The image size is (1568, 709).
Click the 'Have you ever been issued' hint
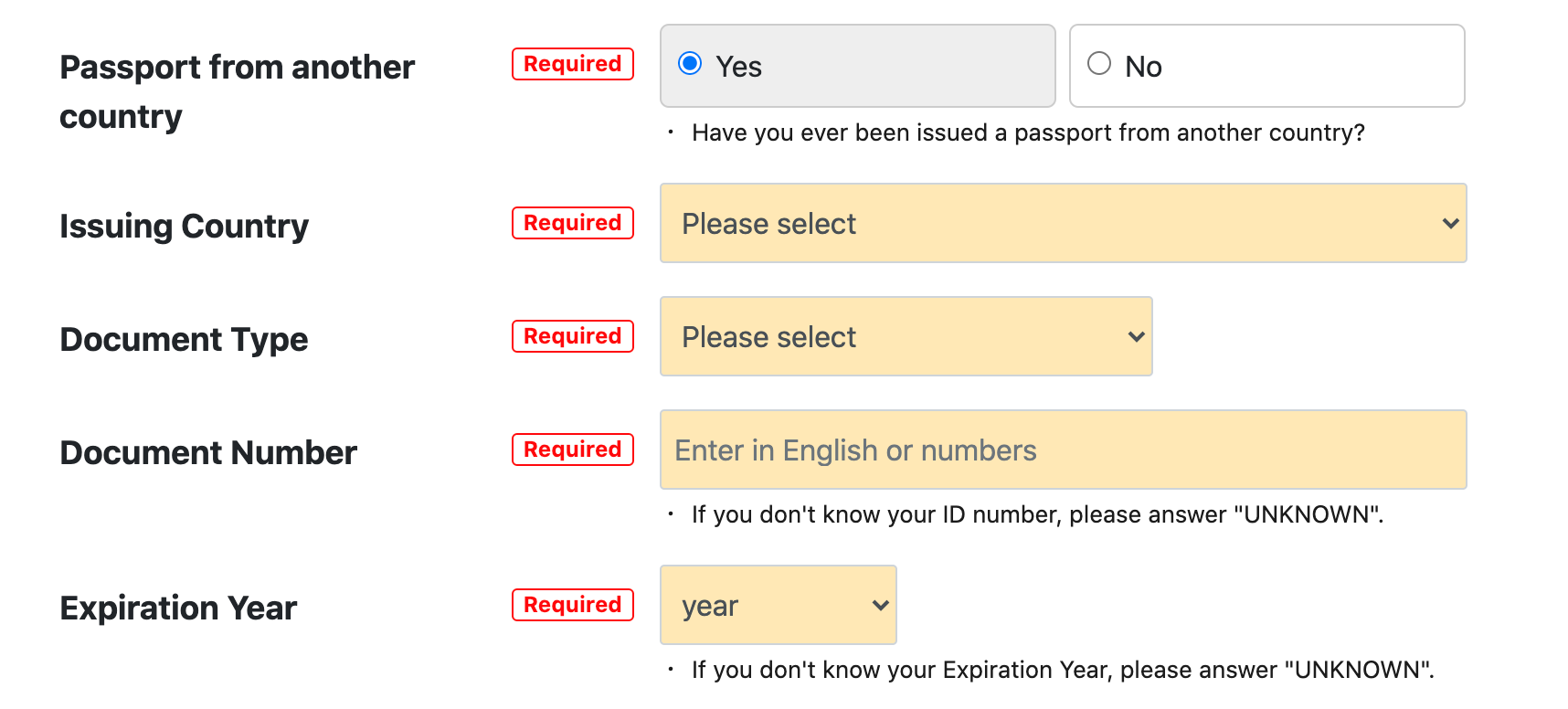click(1028, 133)
